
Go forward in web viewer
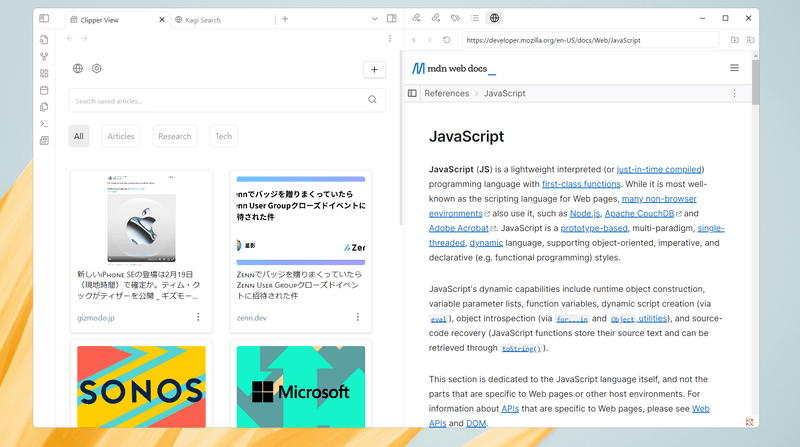point(430,40)
